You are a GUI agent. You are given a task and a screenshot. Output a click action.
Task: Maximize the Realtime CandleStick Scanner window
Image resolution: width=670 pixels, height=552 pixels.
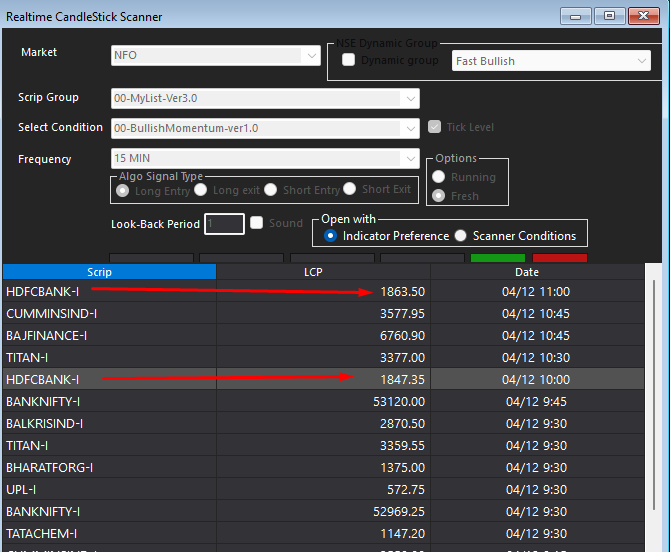610,16
